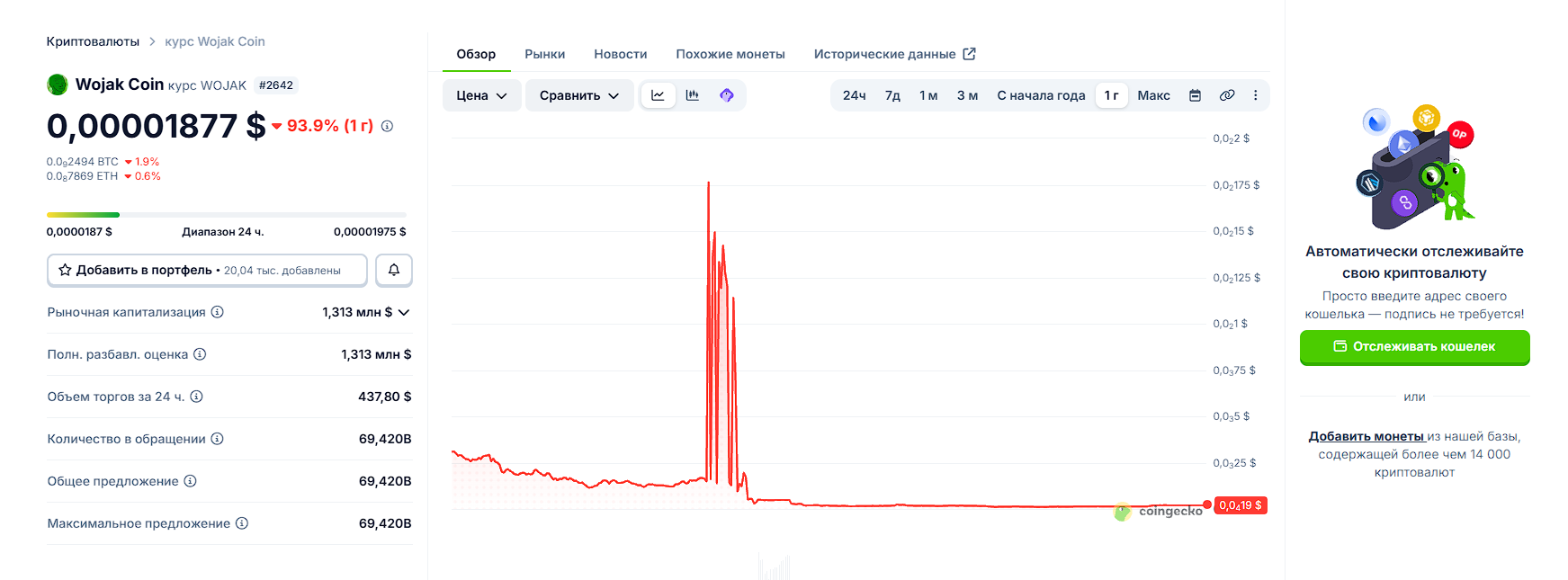Open the Рынки tab
Screen dimensions: 1568x580
(545, 54)
